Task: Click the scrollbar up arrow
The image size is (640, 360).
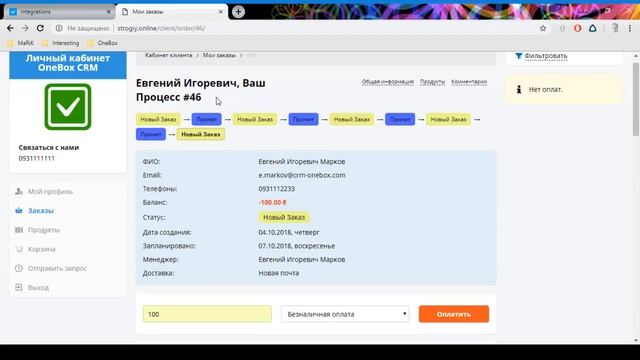Action: click(636, 56)
